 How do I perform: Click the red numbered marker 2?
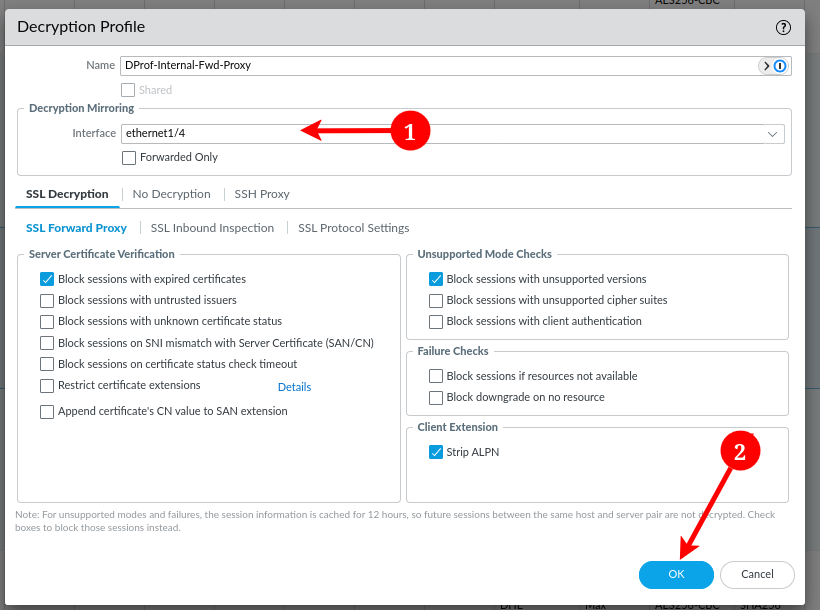coord(740,451)
